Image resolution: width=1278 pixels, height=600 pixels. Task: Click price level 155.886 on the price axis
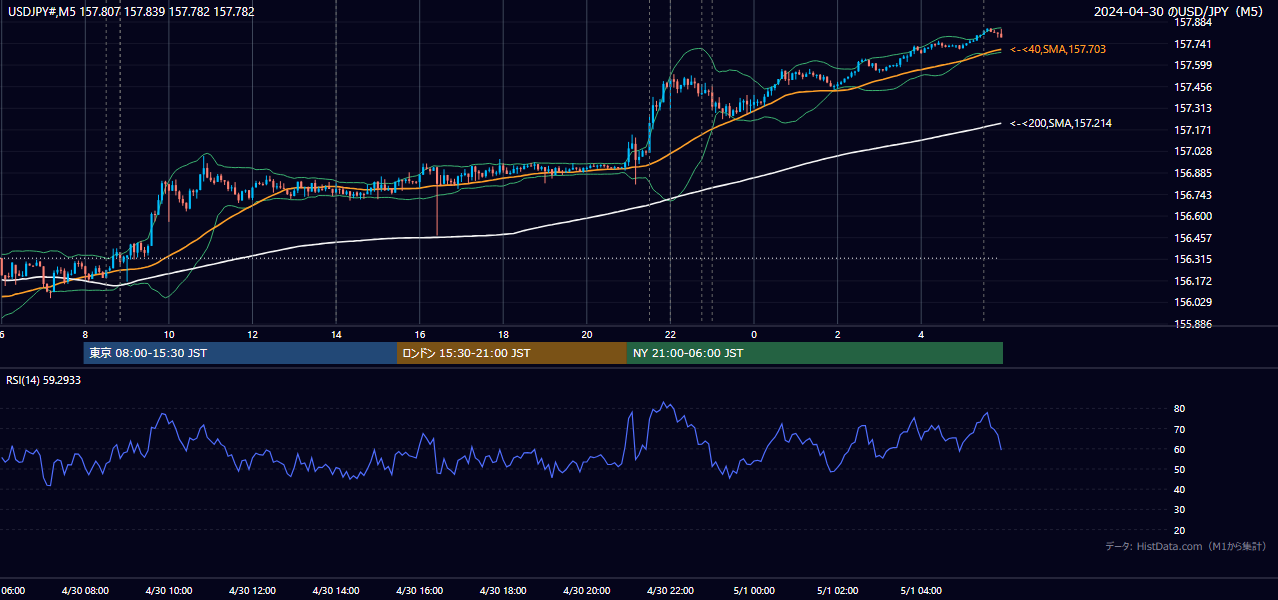click(x=1193, y=324)
